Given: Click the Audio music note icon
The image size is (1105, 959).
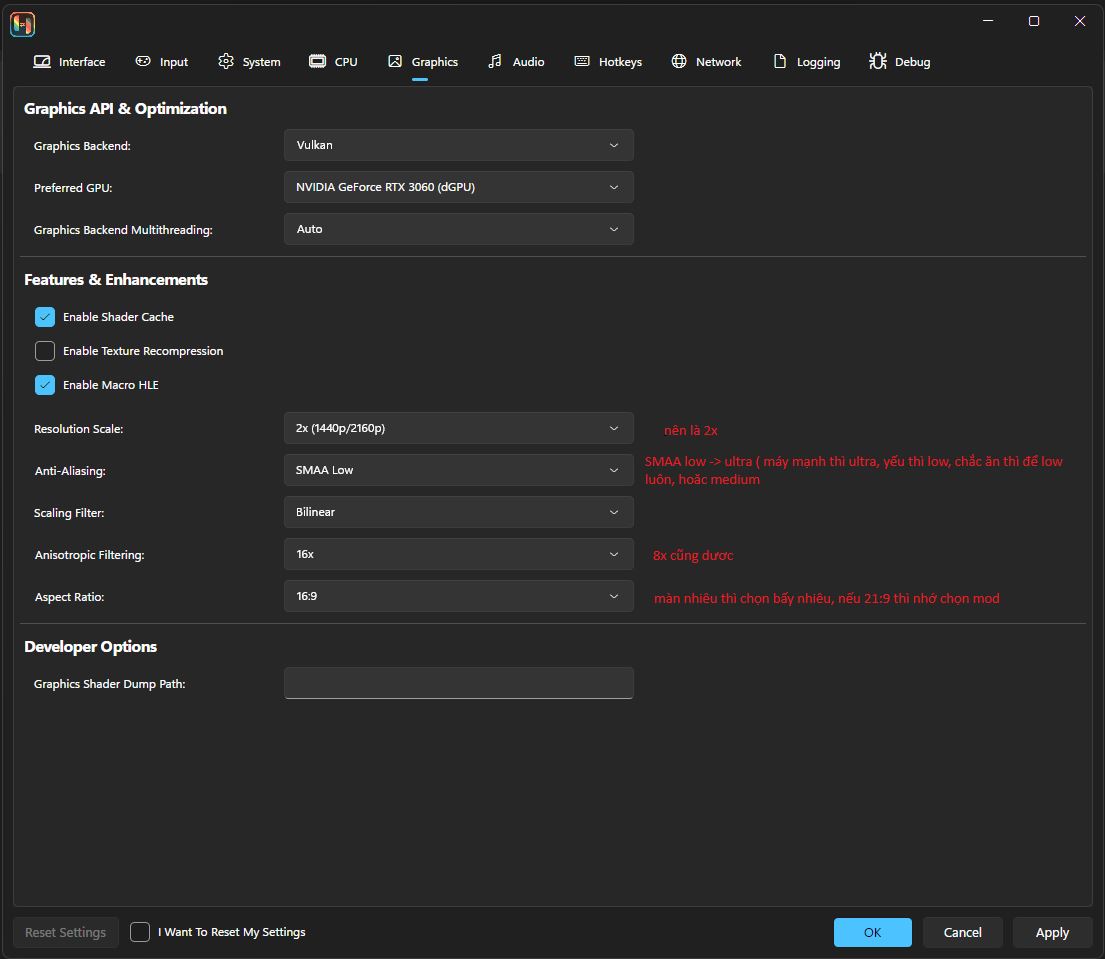Looking at the screenshot, I should 495,62.
